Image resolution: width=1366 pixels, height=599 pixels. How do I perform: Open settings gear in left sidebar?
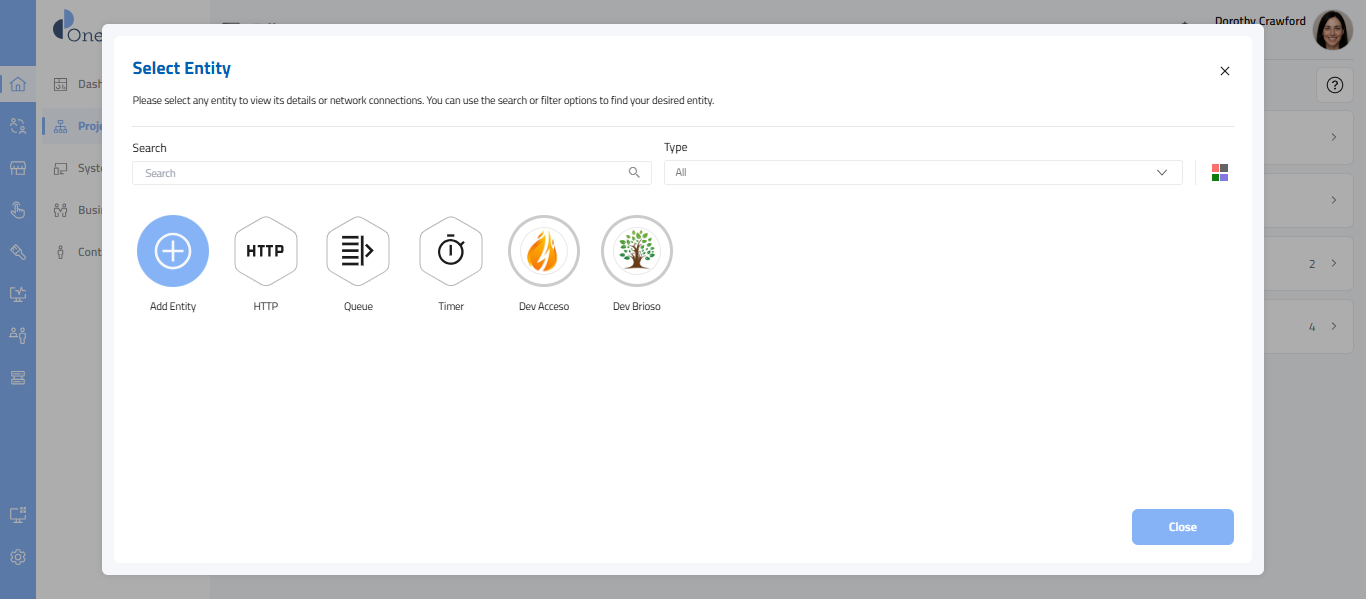point(17,557)
